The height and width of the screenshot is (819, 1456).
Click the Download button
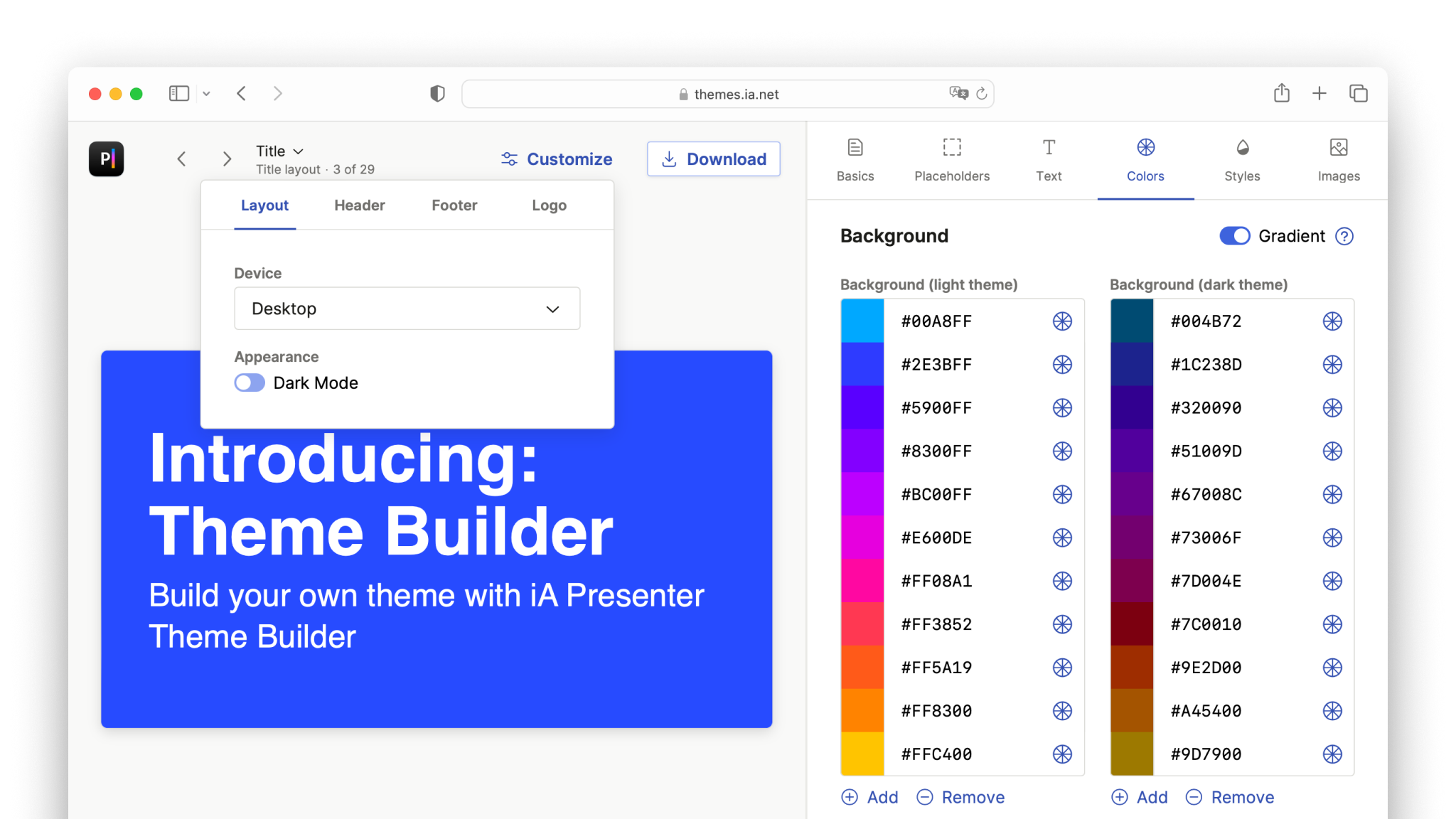(714, 159)
